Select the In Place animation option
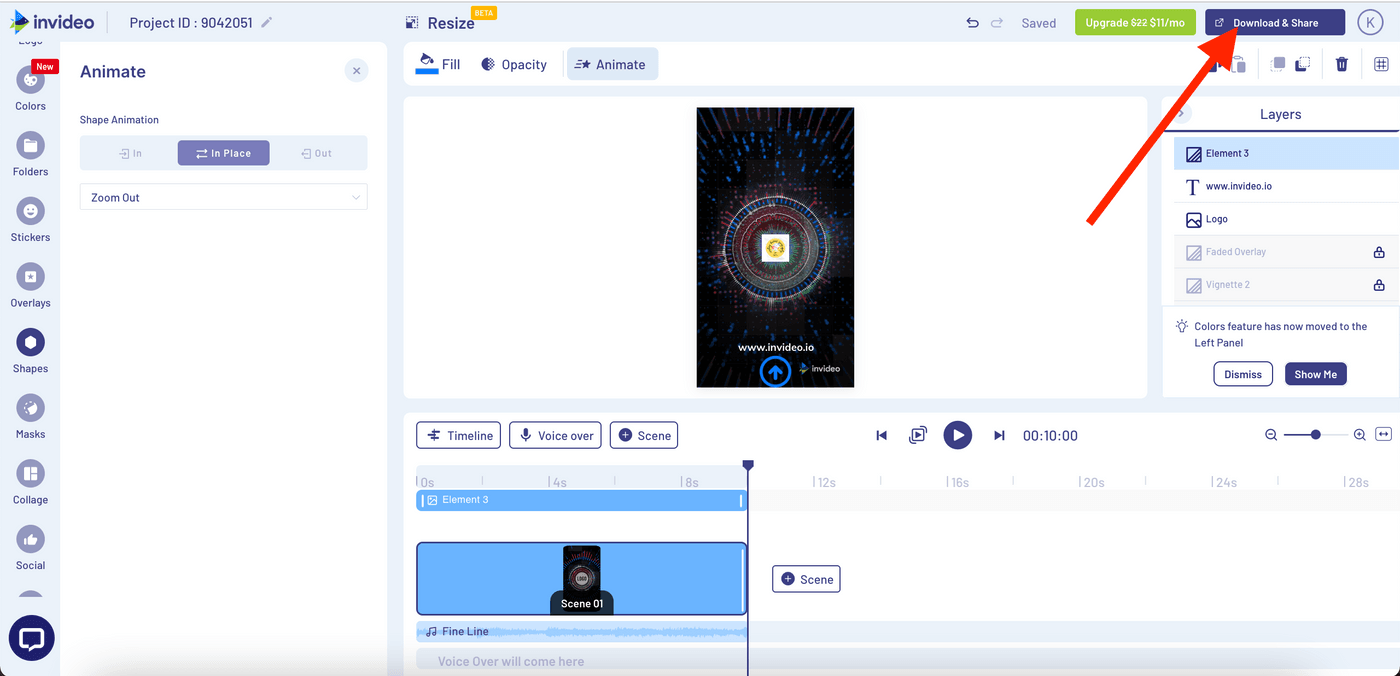Viewport: 1400px width, 676px height. [x=223, y=153]
